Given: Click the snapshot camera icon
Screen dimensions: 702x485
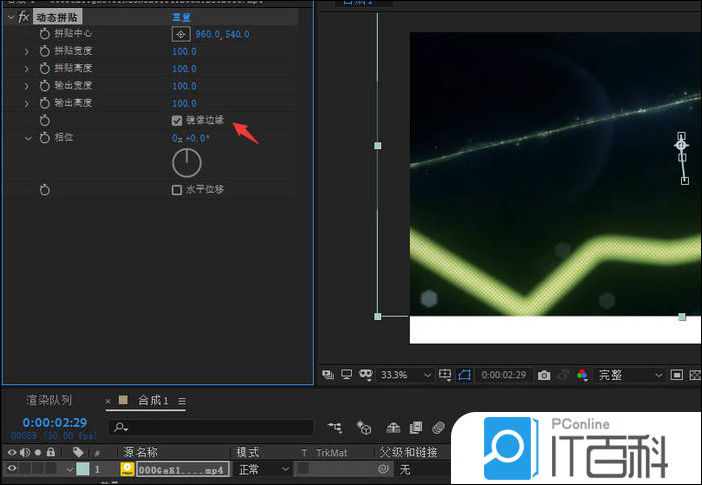Looking at the screenshot, I should coord(544,375).
